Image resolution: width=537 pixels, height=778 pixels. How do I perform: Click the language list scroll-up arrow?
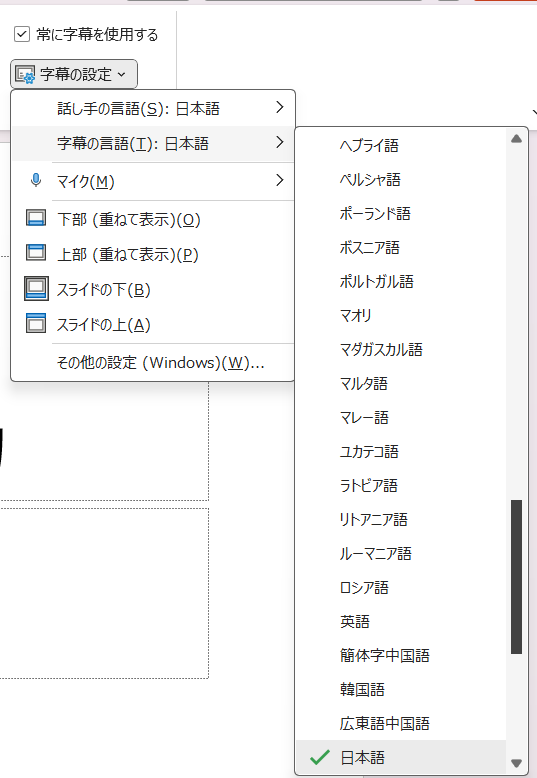click(516, 138)
